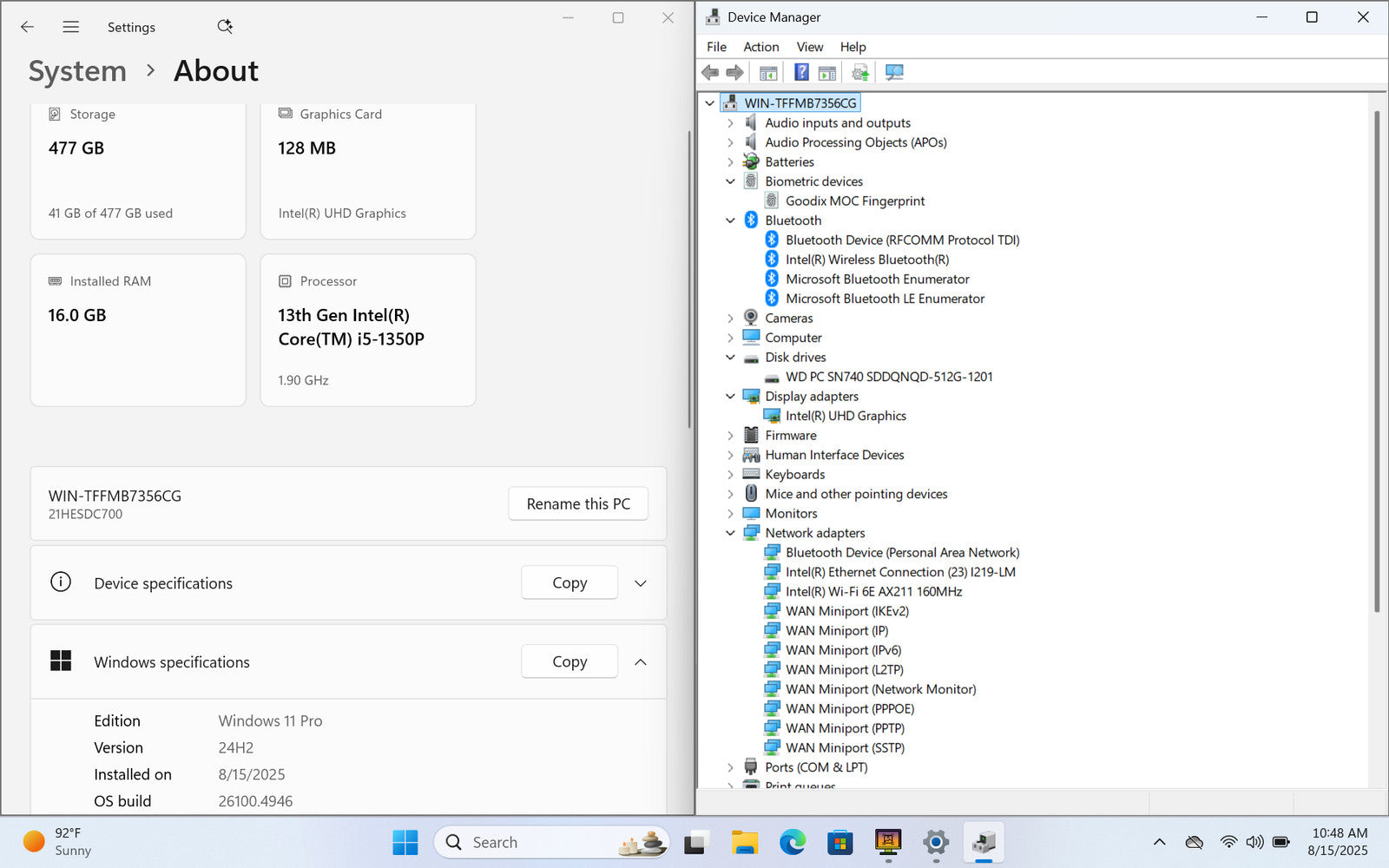Image resolution: width=1389 pixels, height=868 pixels.
Task: Click volume speaker icon in system tray
Action: (x=1254, y=842)
